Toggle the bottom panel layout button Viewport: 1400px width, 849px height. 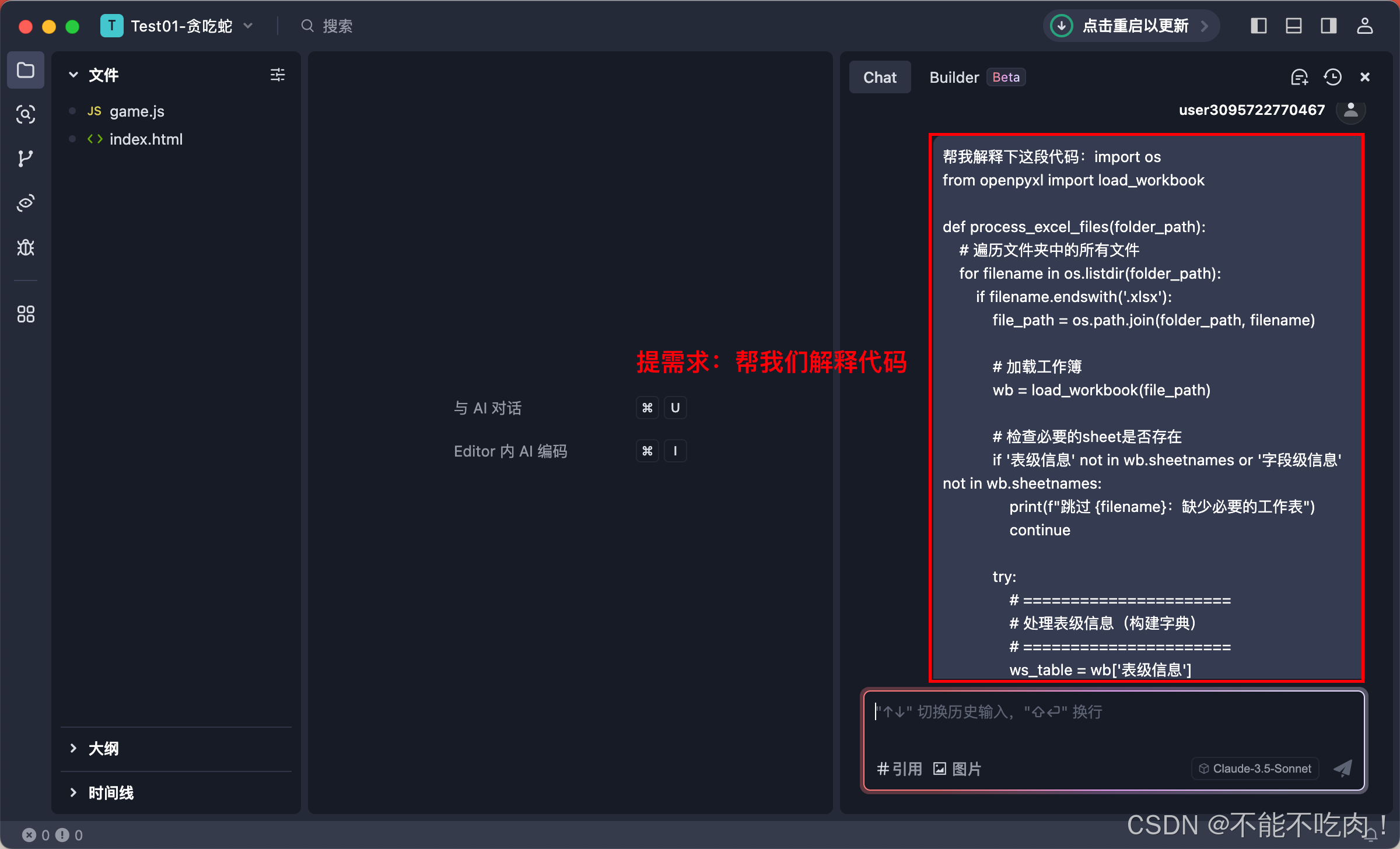click(x=1293, y=26)
